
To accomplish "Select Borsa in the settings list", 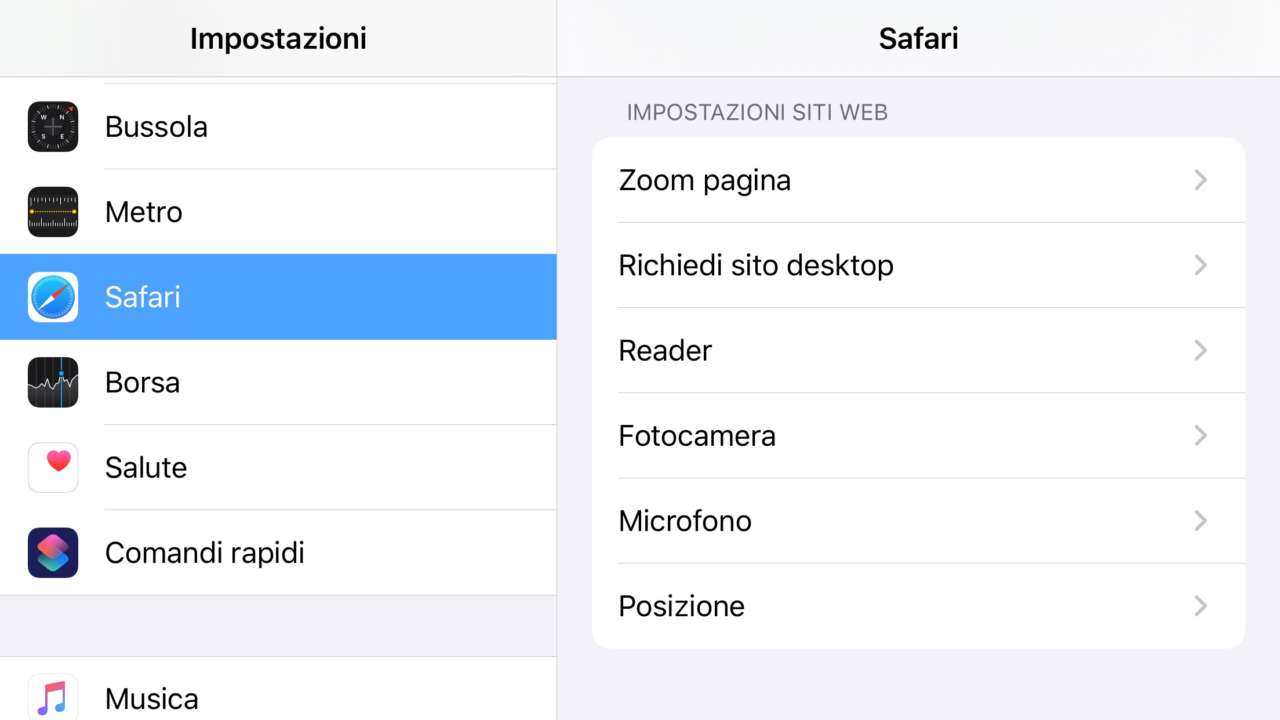I will 142,382.
